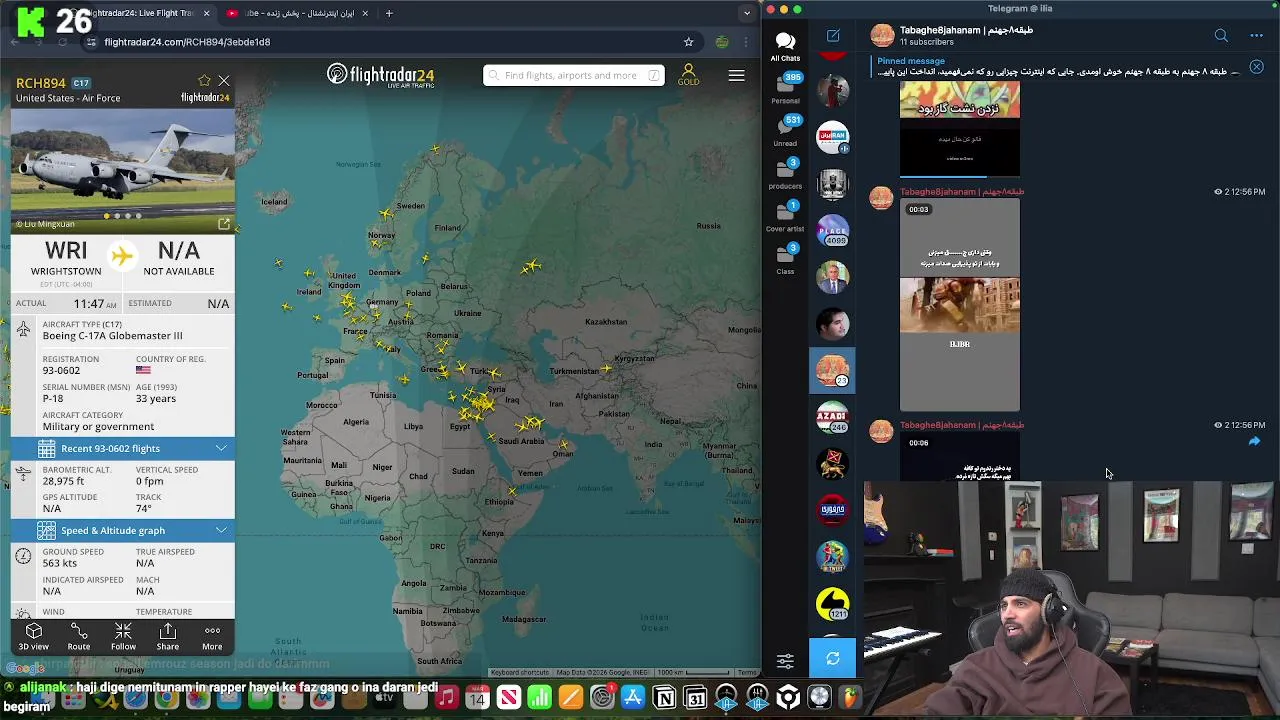Click the plane north of Norway

tap(435, 149)
